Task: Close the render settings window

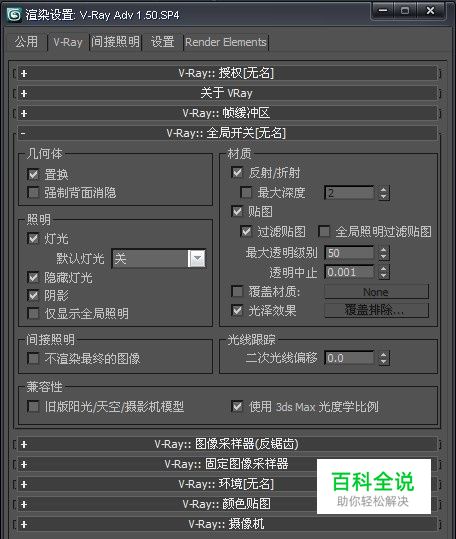Action: (x=430, y=11)
